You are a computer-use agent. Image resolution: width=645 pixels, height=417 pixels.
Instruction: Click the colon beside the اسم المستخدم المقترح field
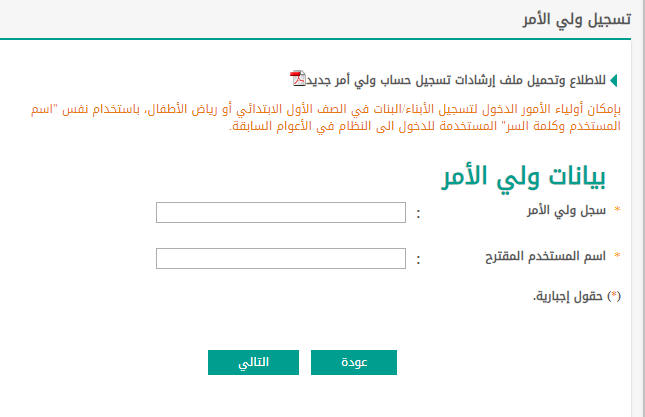coord(418,259)
